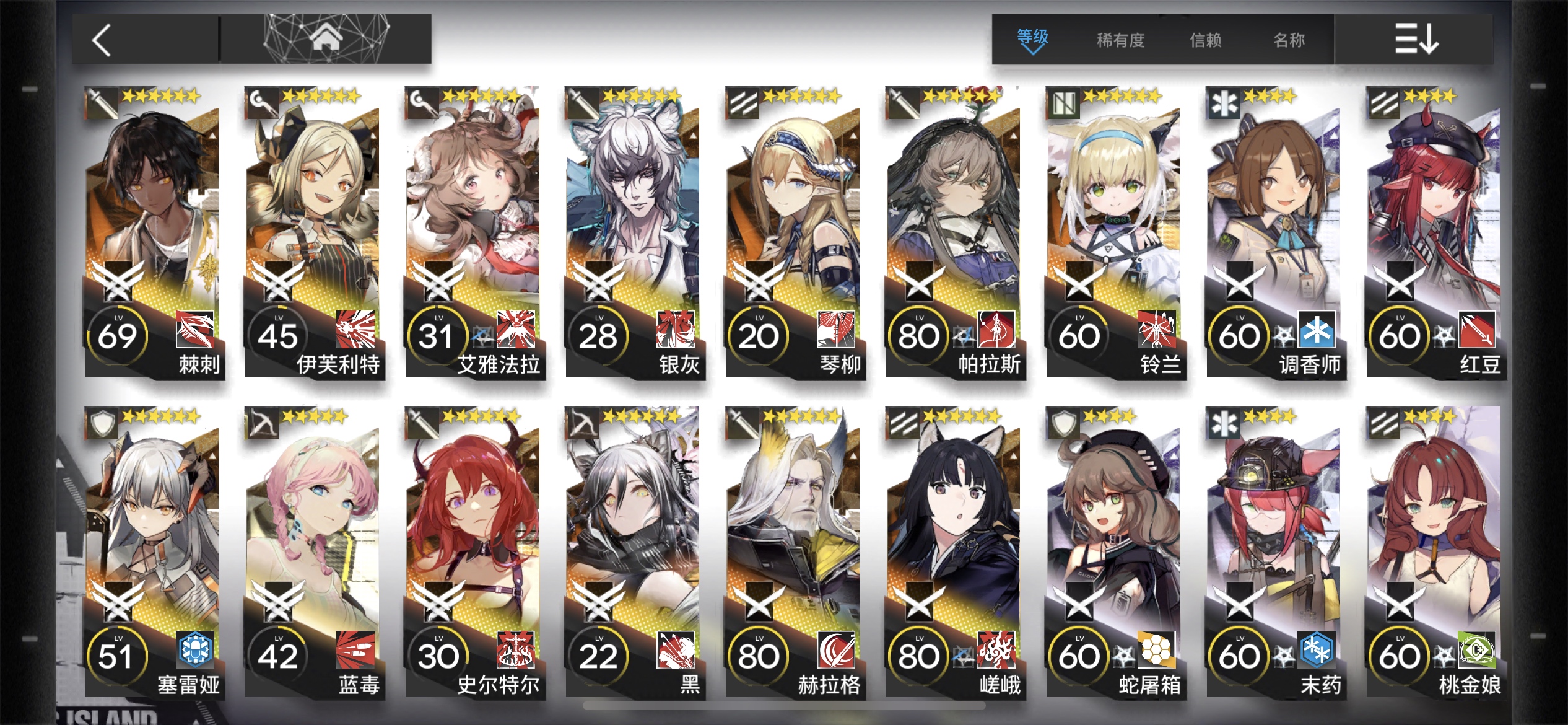Image resolution: width=1568 pixels, height=725 pixels.
Task: Tap 塞雷娅's blue hexagon skill icon
Action: pyautogui.click(x=195, y=650)
